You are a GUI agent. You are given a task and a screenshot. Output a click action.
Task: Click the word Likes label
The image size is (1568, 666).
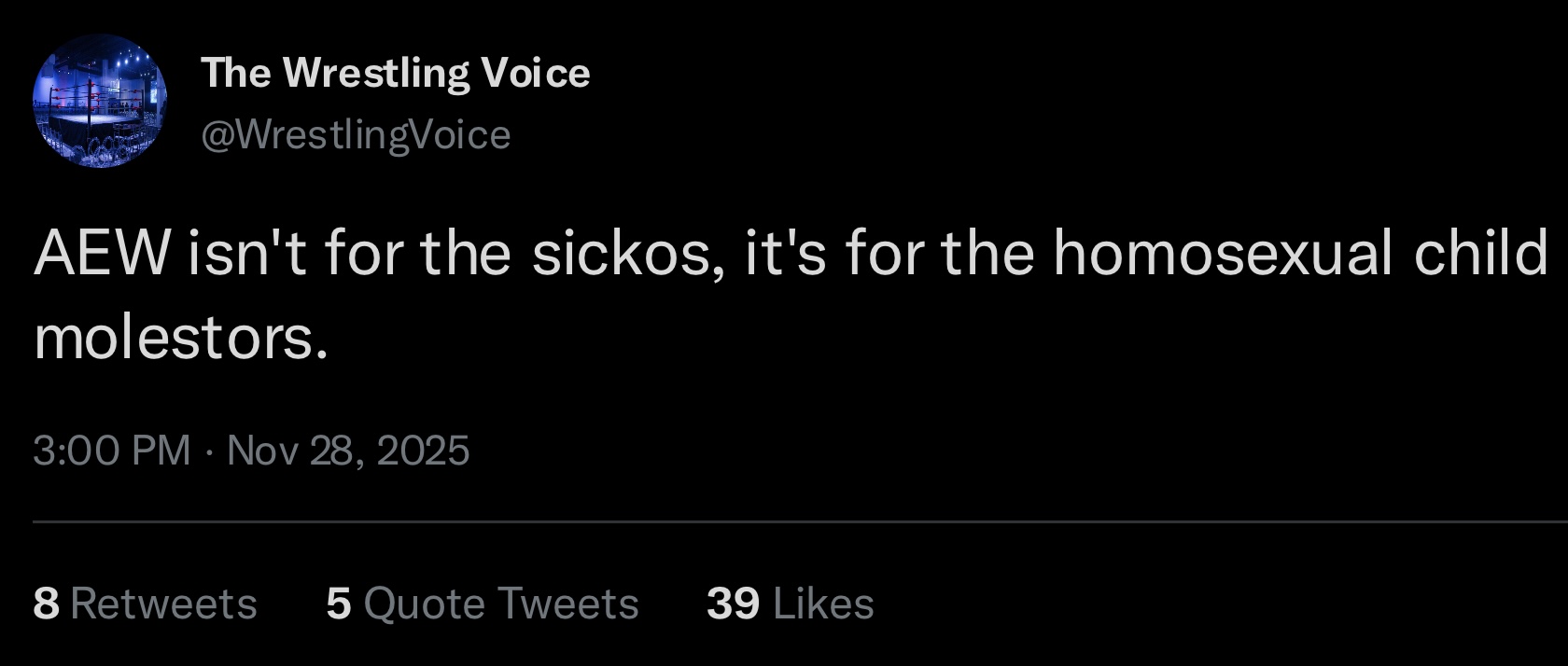coord(823,604)
